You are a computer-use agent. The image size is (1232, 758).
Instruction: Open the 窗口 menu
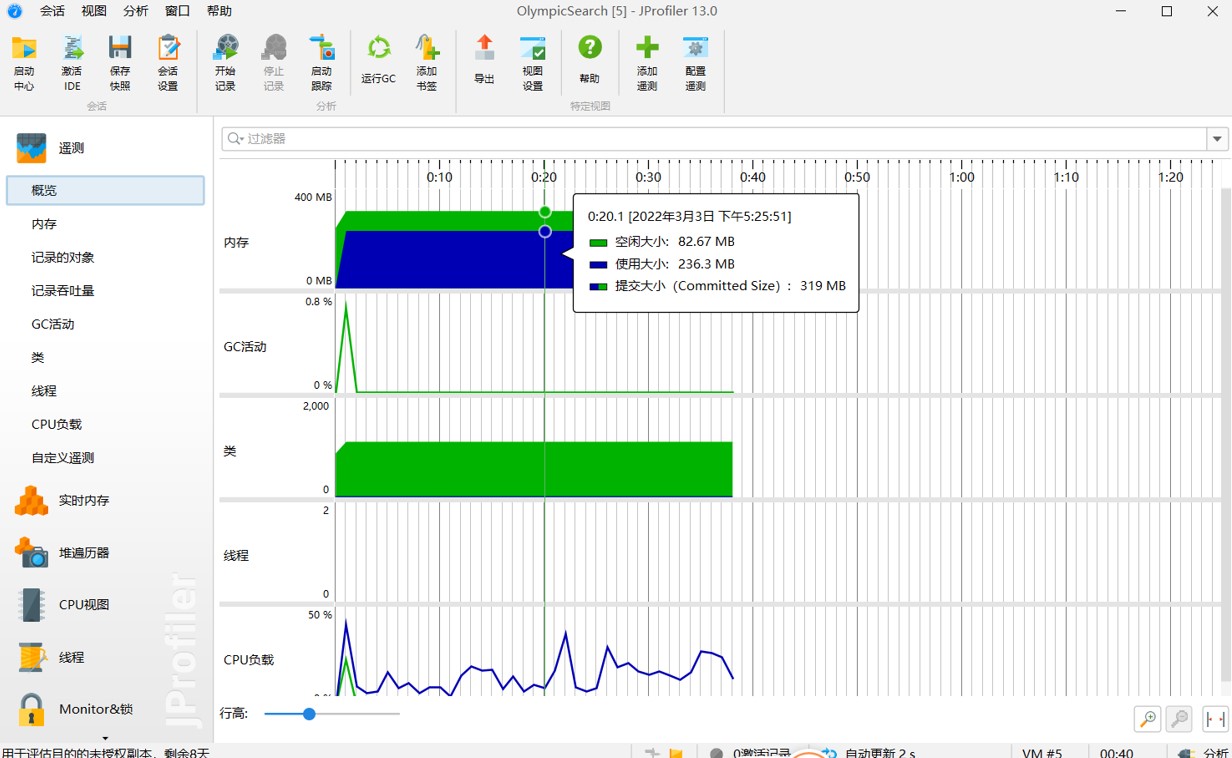coord(177,11)
